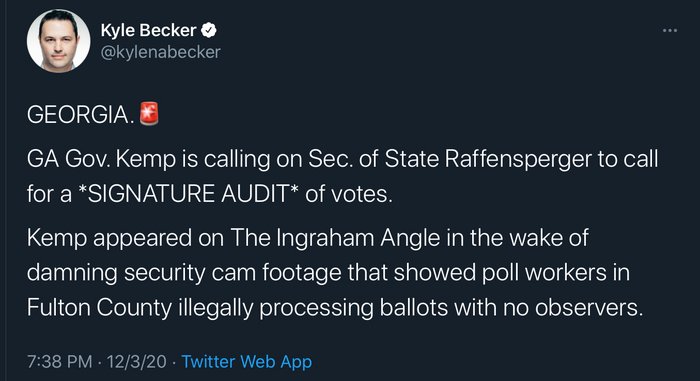Click the GEORGIA. heading text
Viewport: 700px width, 381px height.
(x=80, y=115)
